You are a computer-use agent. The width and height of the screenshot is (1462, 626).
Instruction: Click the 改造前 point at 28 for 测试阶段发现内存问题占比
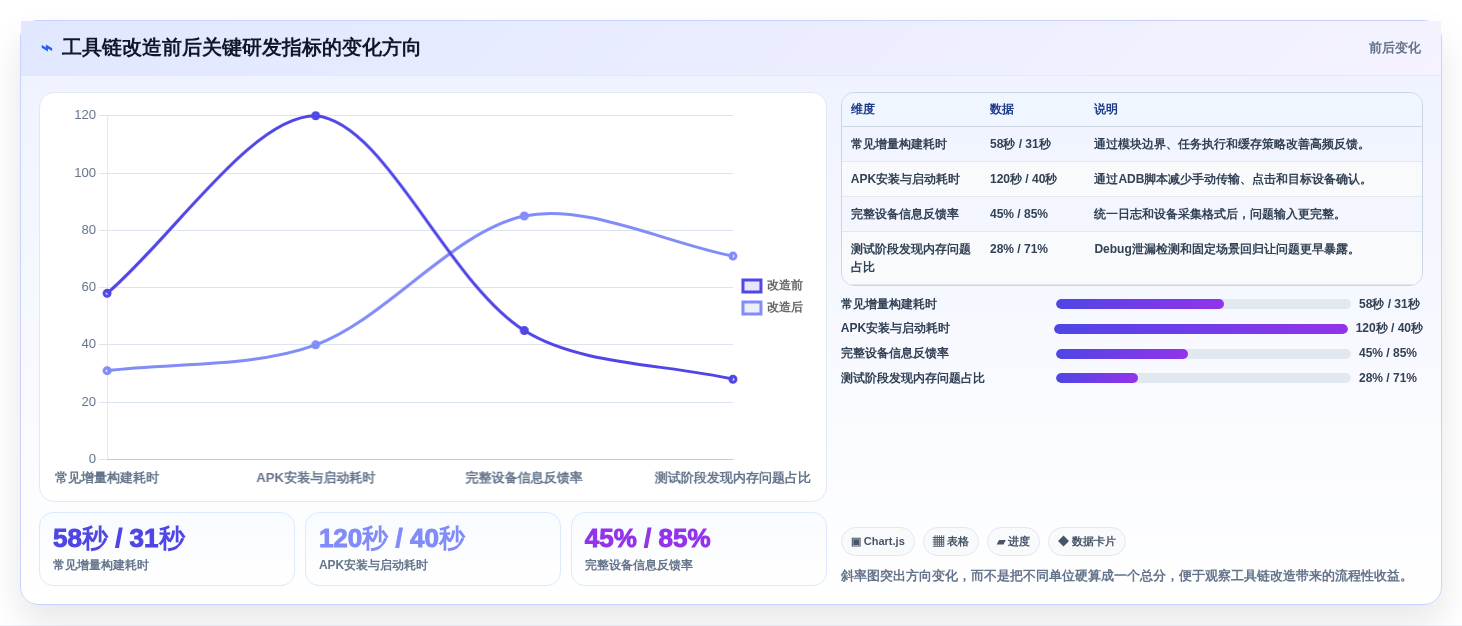point(733,379)
